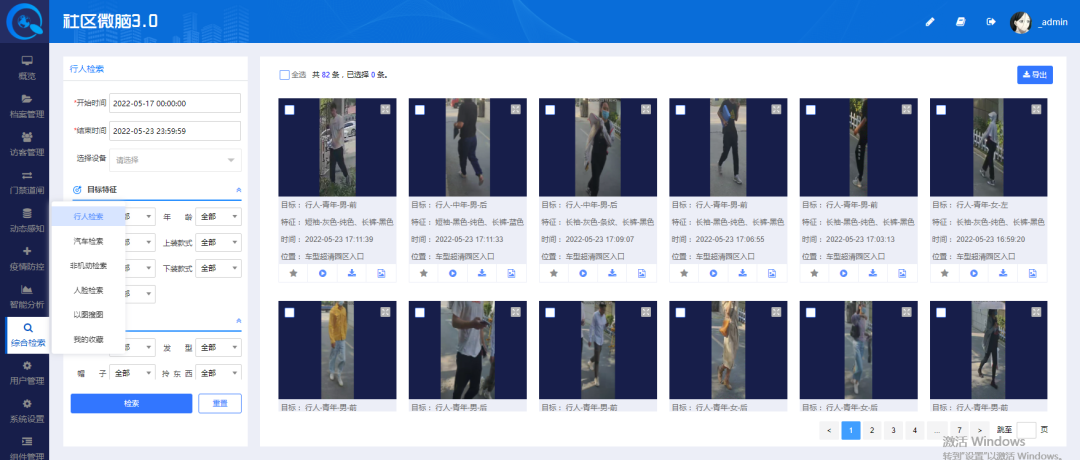Star the 17:06:55 pedestrian record
The image size is (1080, 460).
tap(684, 273)
